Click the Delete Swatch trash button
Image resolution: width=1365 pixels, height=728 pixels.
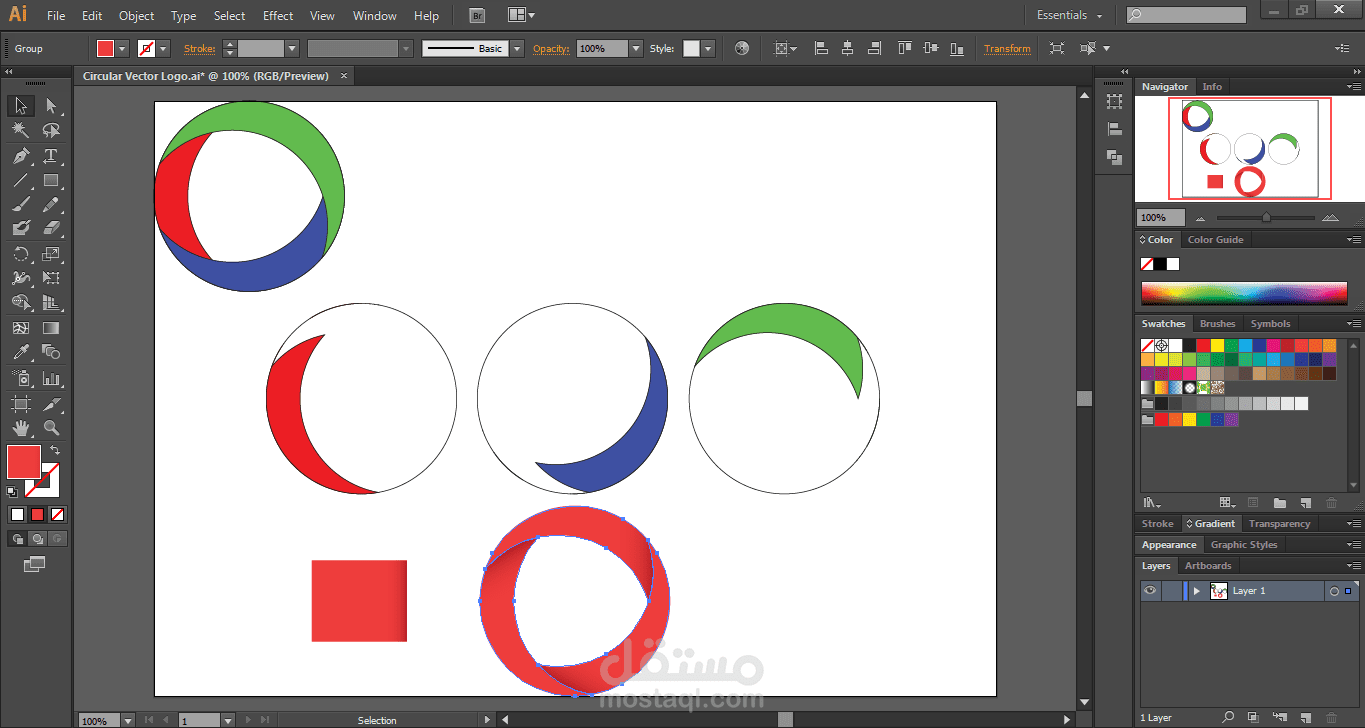click(1331, 503)
